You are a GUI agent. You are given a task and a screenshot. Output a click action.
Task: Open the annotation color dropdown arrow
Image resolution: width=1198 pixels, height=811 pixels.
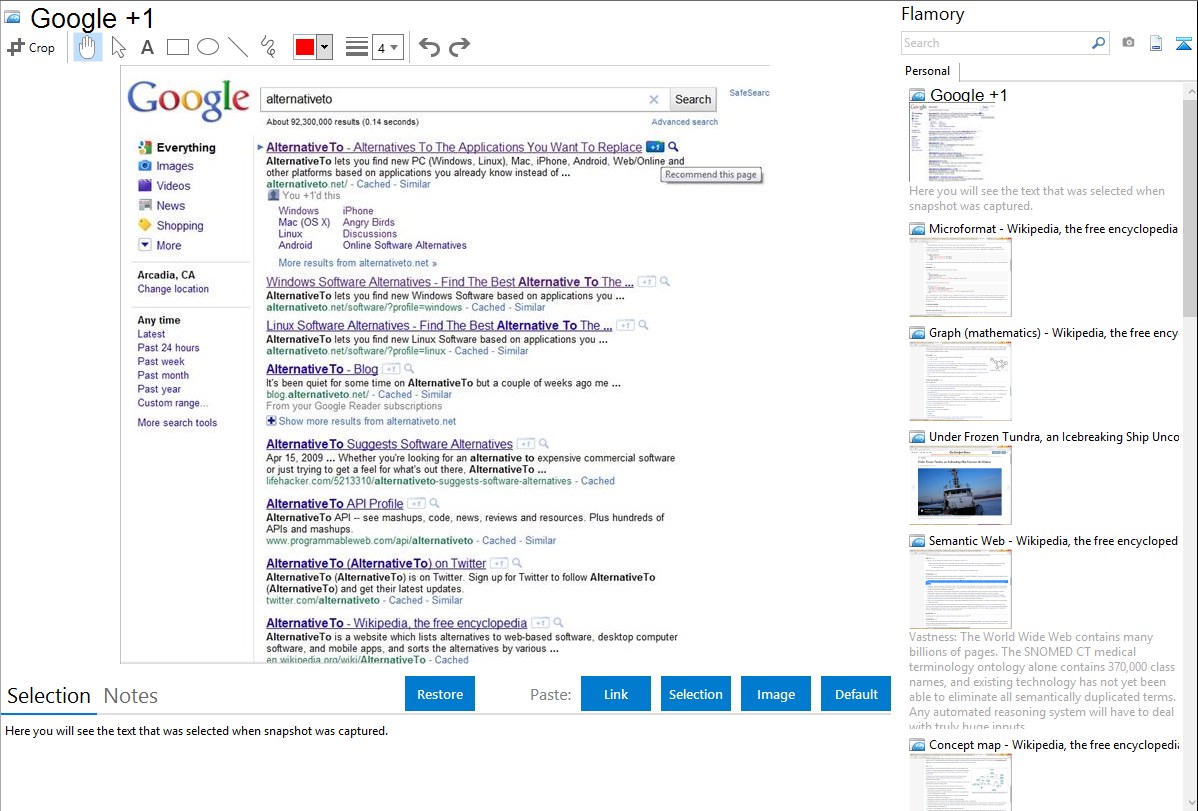[325, 47]
